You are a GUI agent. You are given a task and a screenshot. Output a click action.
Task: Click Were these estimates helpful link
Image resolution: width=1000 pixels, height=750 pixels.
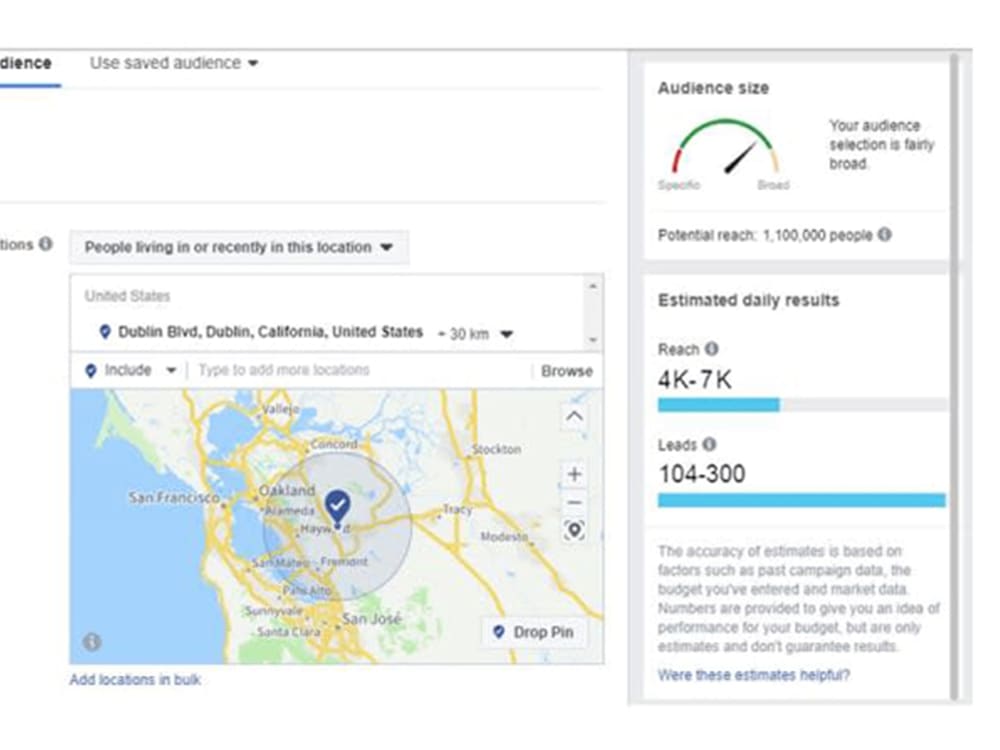click(x=753, y=675)
